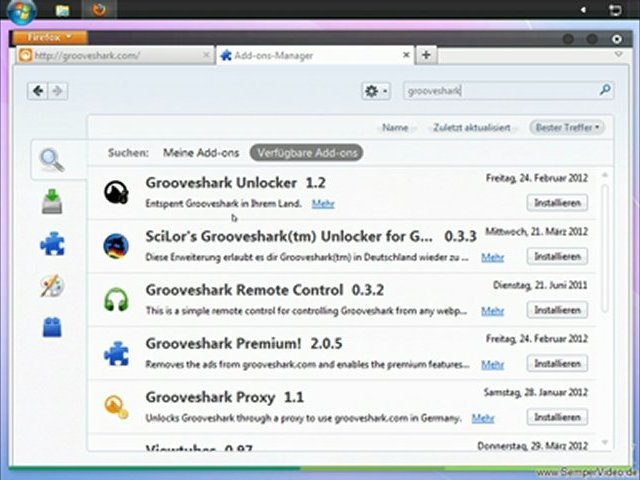Install Grooveshark Unlocker 1.2
This screenshot has width=640, height=480.
coord(557,203)
